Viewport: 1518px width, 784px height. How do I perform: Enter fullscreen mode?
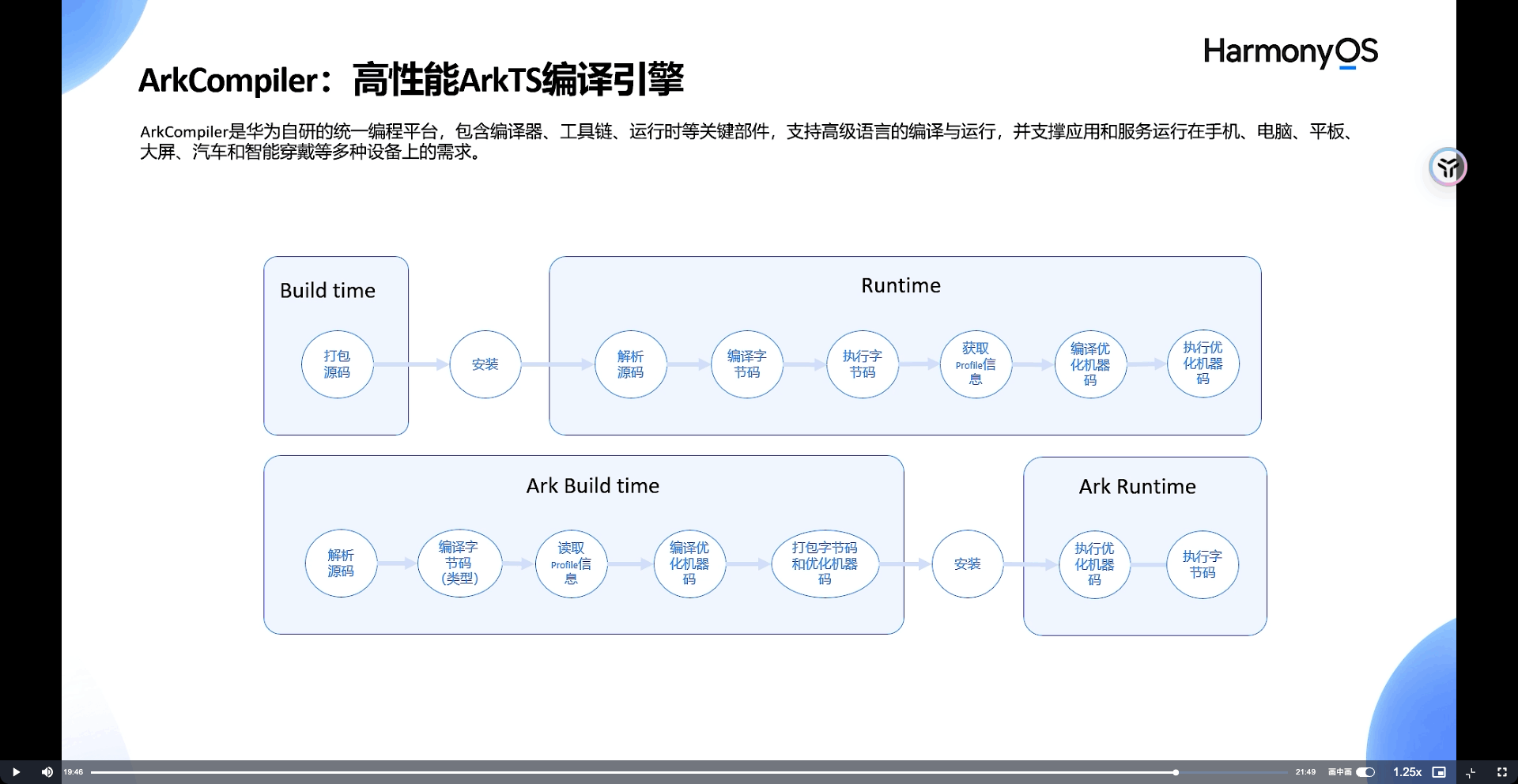click(1502, 772)
